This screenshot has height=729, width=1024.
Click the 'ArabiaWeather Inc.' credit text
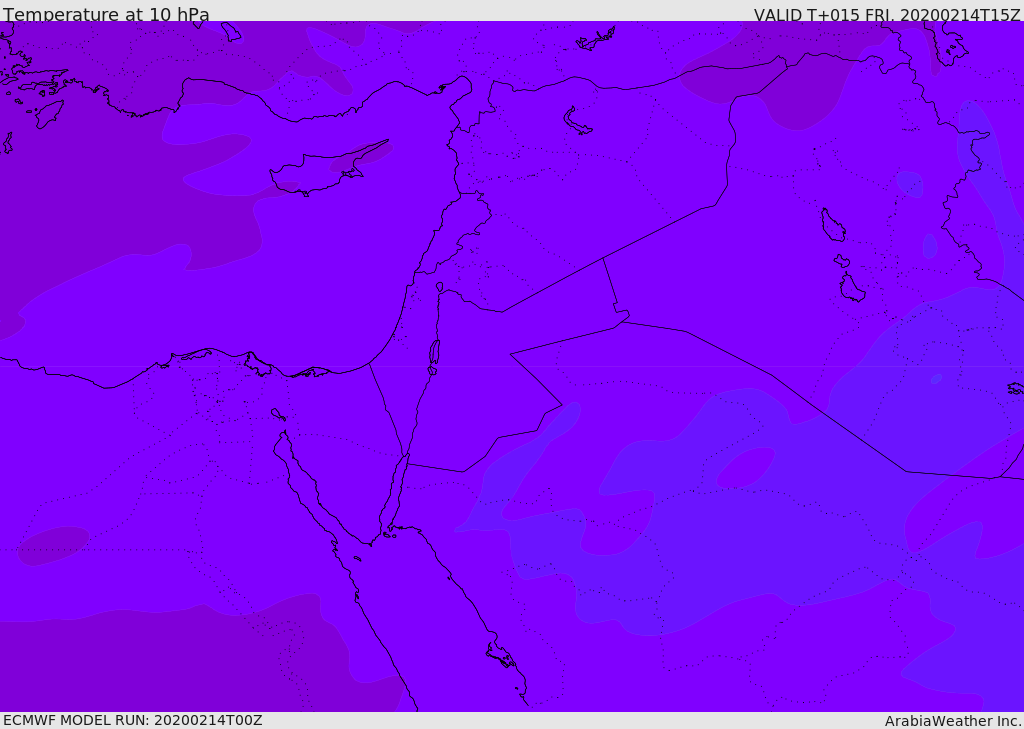coord(952,721)
